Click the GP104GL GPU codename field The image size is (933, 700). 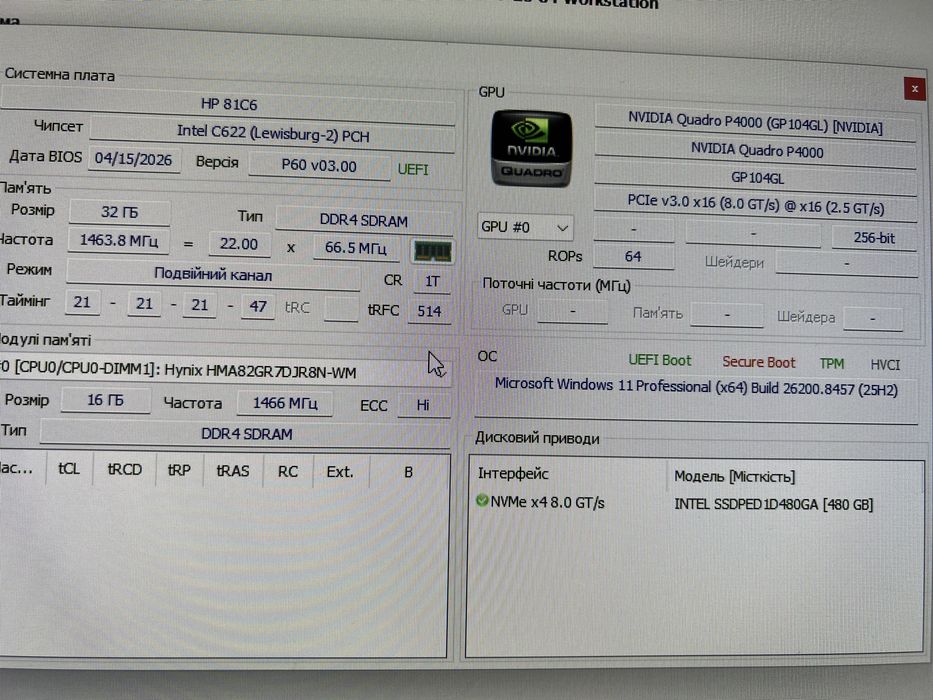[x=757, y=178]
